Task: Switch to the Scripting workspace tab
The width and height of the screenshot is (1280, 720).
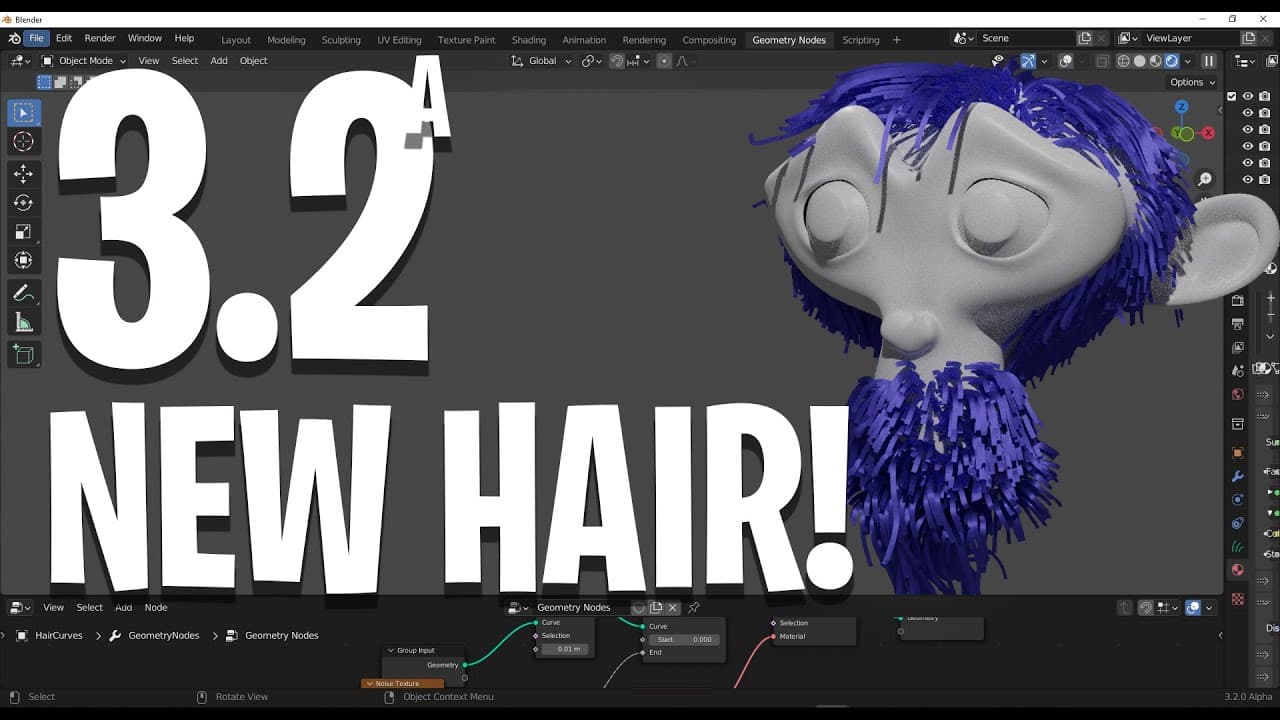Action: click(x=861, y=40)
